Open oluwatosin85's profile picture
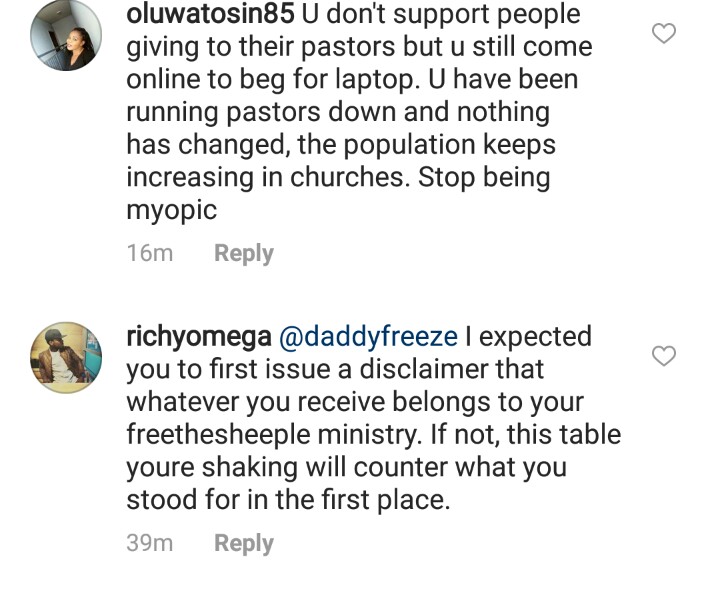714x593 pixels. coord(66,37)
